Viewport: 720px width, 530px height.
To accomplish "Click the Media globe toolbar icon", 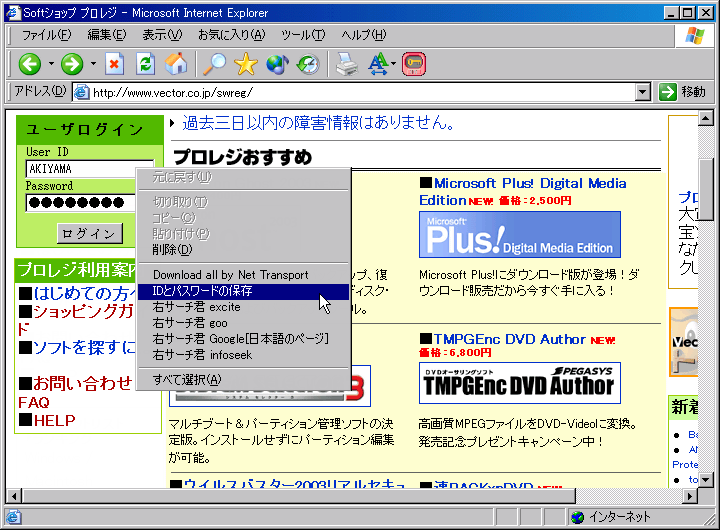I will pyautogui.click(x=277, y=64).
